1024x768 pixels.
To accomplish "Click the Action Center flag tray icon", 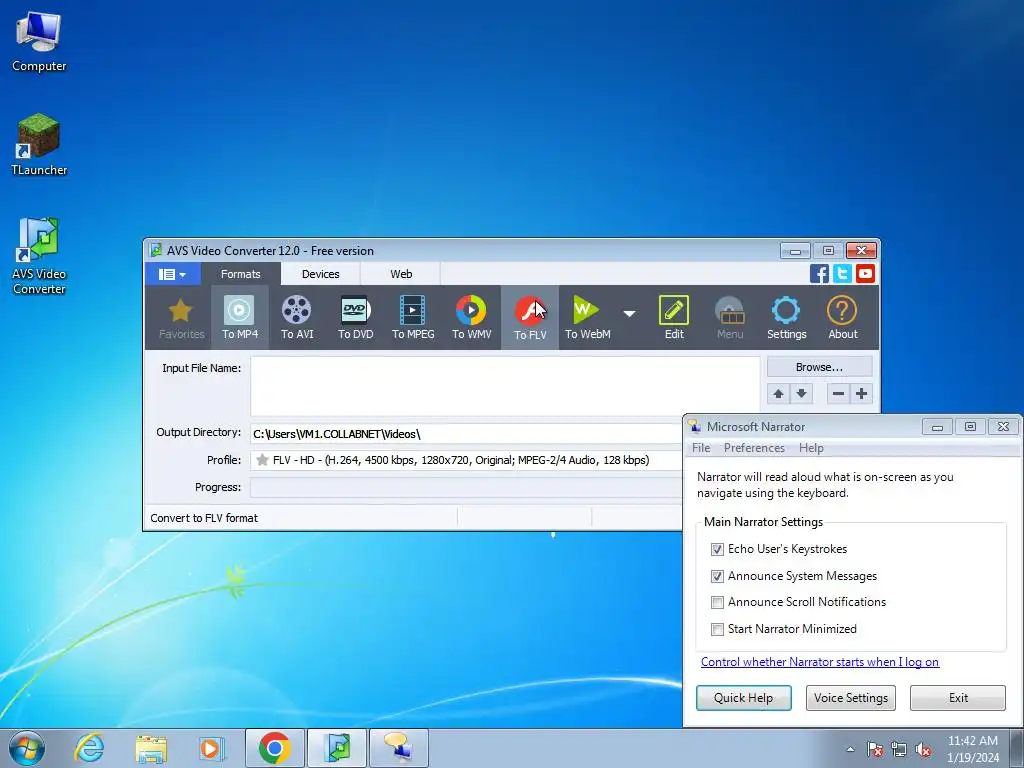I will (x=874, y=749).
